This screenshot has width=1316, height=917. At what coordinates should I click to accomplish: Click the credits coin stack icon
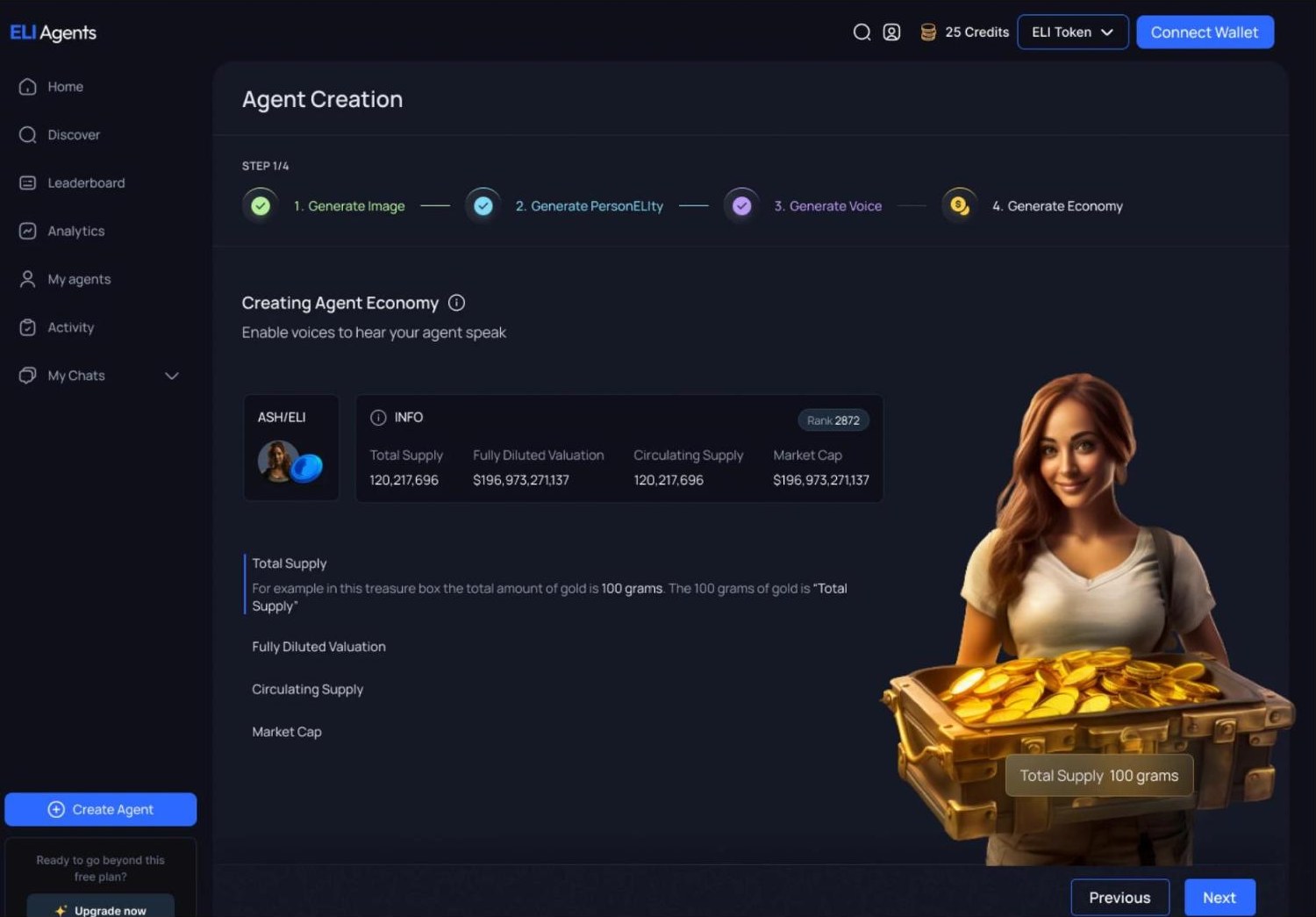[928, 32]
